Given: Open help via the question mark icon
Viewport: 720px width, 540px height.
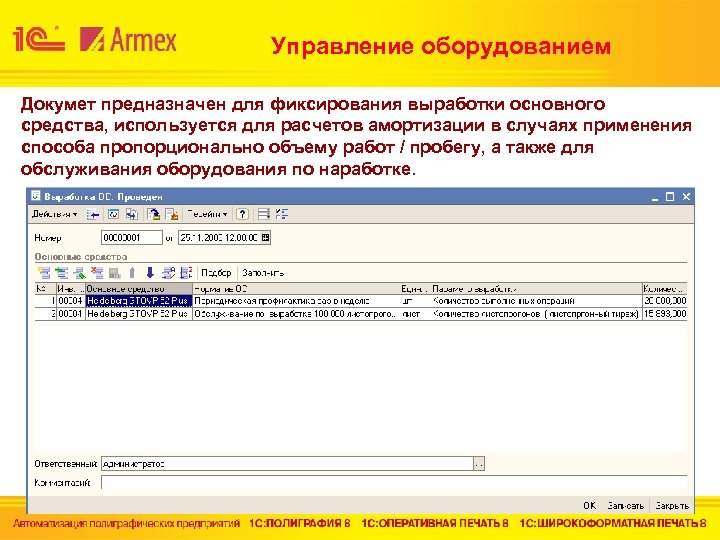Looking at the screenshot, I should point(242,214).
